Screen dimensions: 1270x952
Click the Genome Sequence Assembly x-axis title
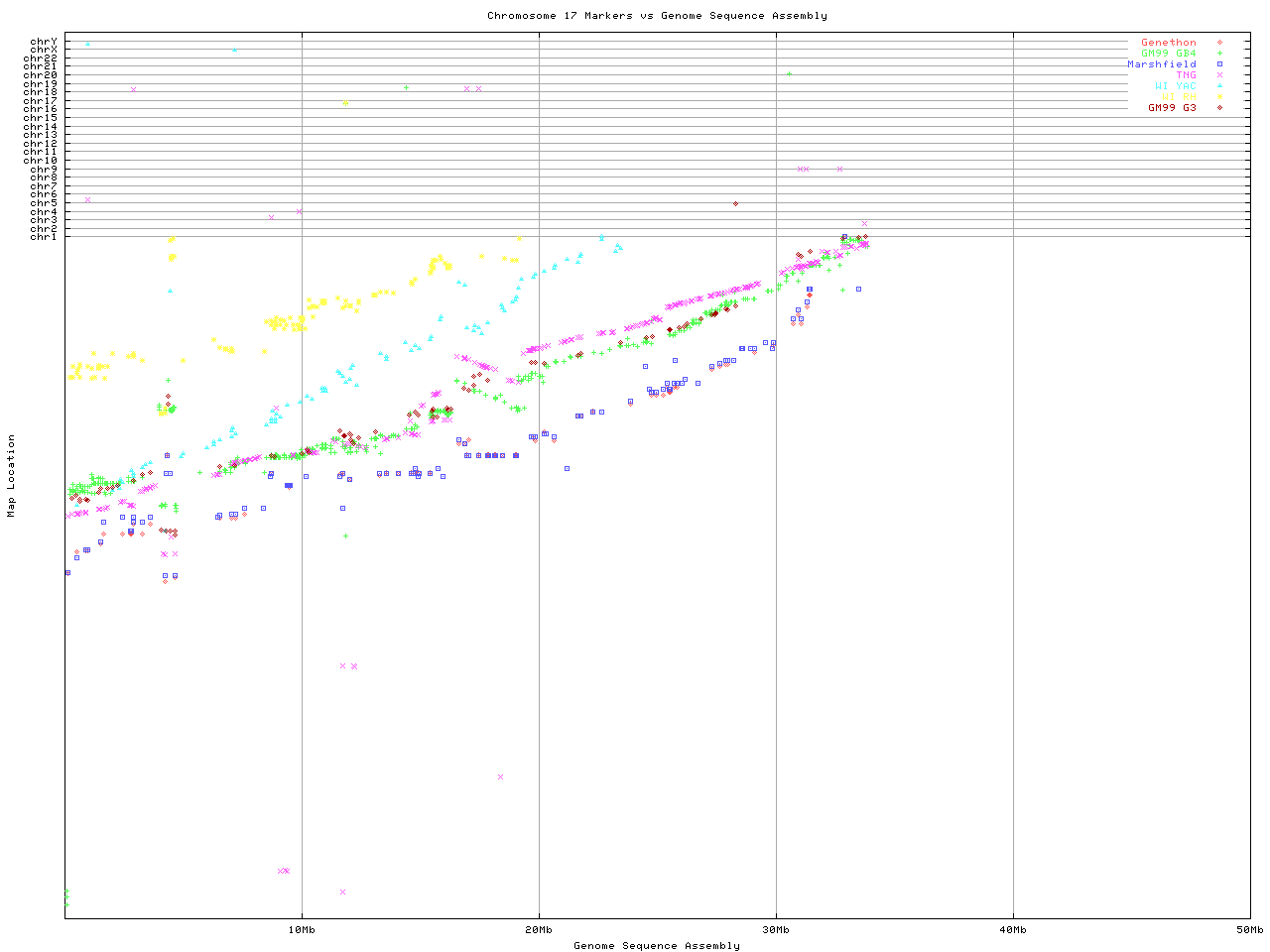657,946
